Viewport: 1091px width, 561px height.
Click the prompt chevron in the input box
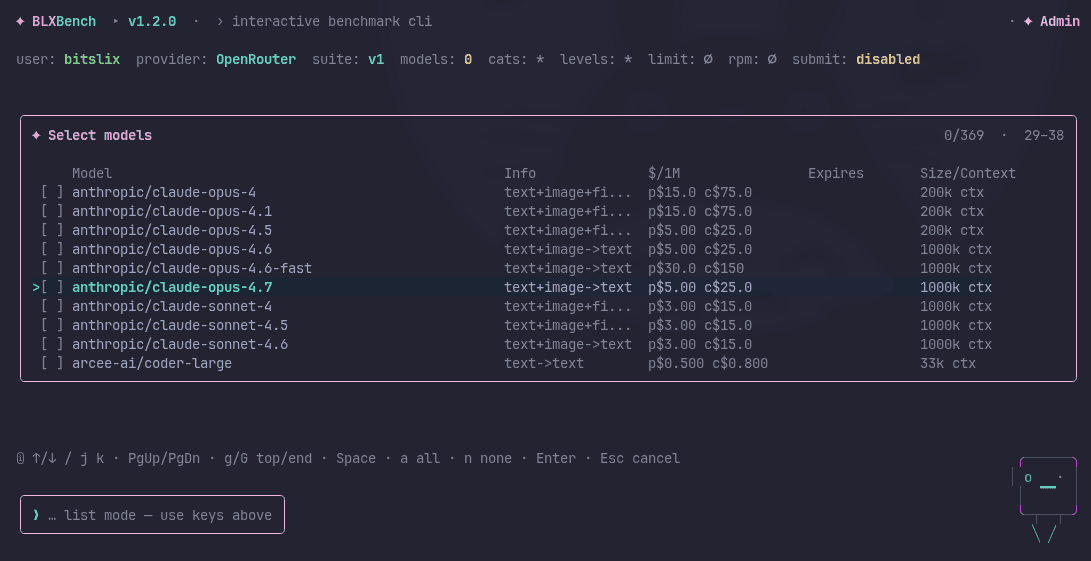pyautogui.click(x=36, y=515)
